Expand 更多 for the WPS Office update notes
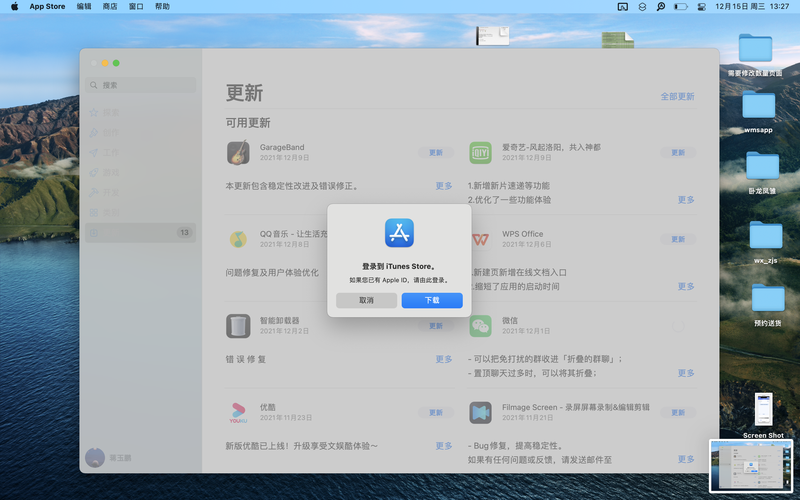Image resolution: width=800 pixels, height=500 pixels. pos(686,286)
